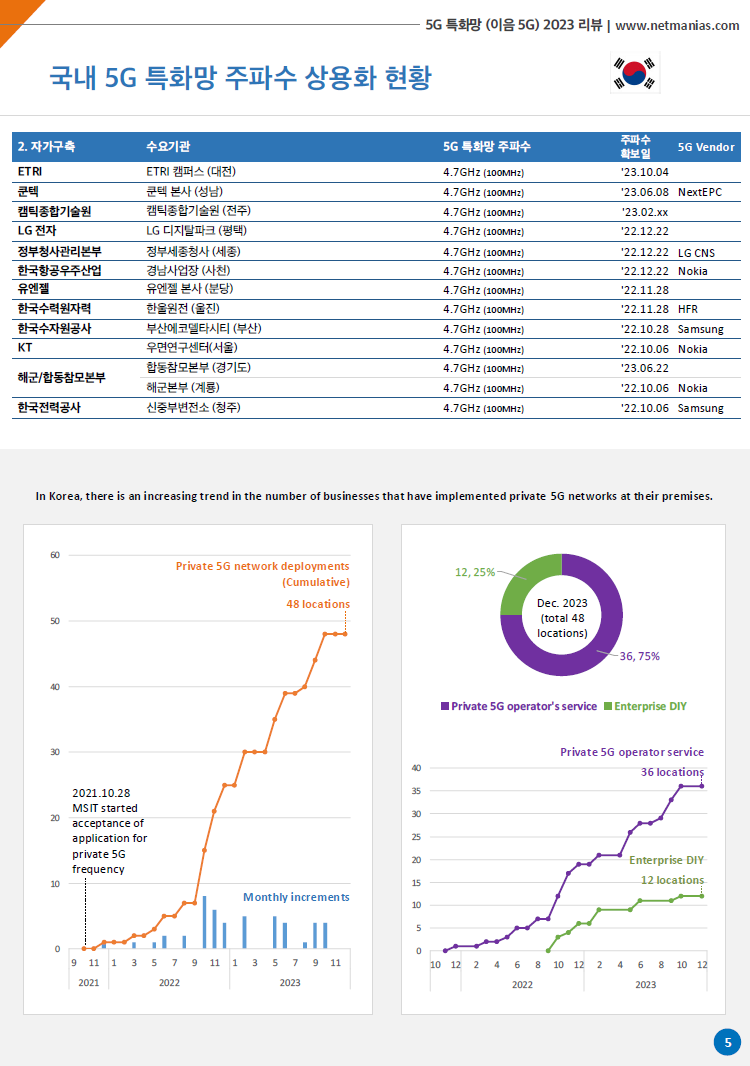
Task: Click purple legend swatch for operator's service
Action: click(445, 706)
